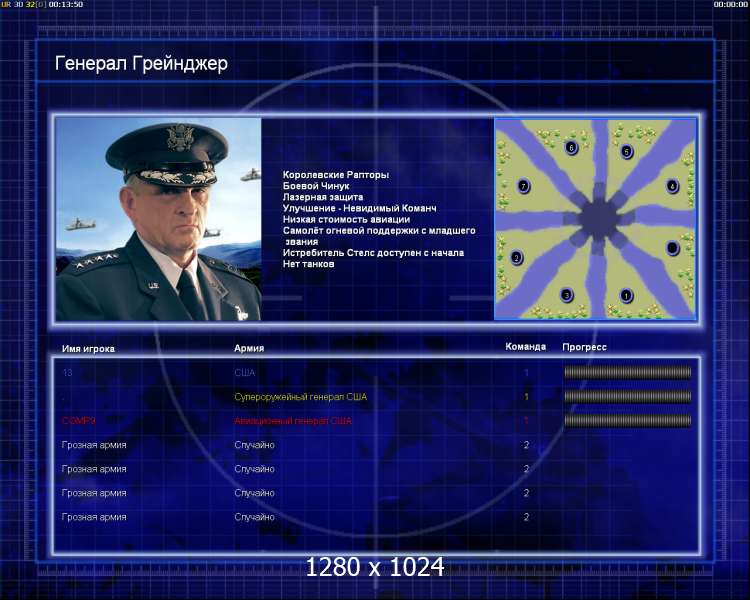Click progress bar of Супероружейный генерал row
This screenshot has width=750, height=600.
point(628,396)
